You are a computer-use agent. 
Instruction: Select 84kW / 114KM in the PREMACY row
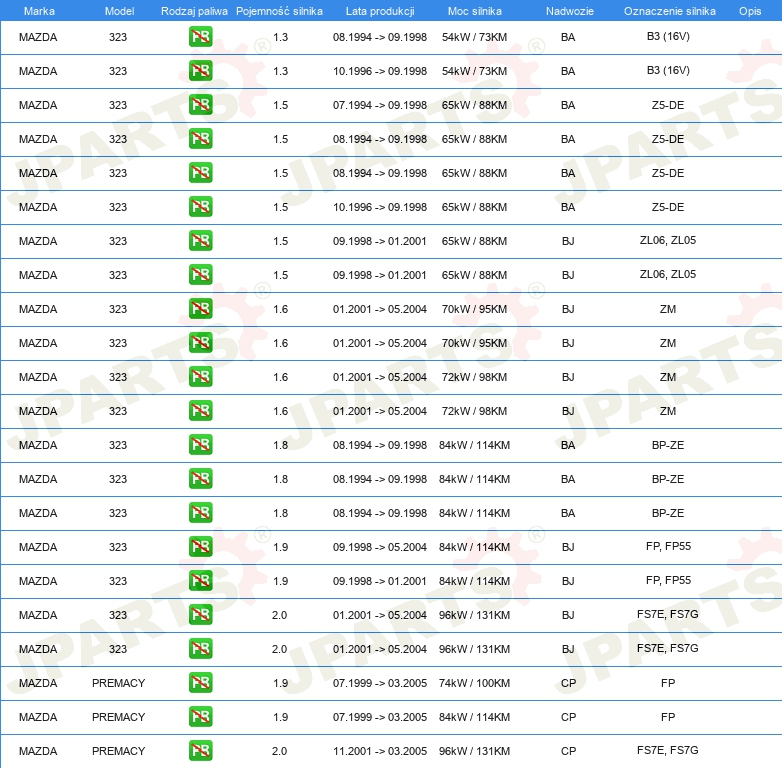click(474, 717)
